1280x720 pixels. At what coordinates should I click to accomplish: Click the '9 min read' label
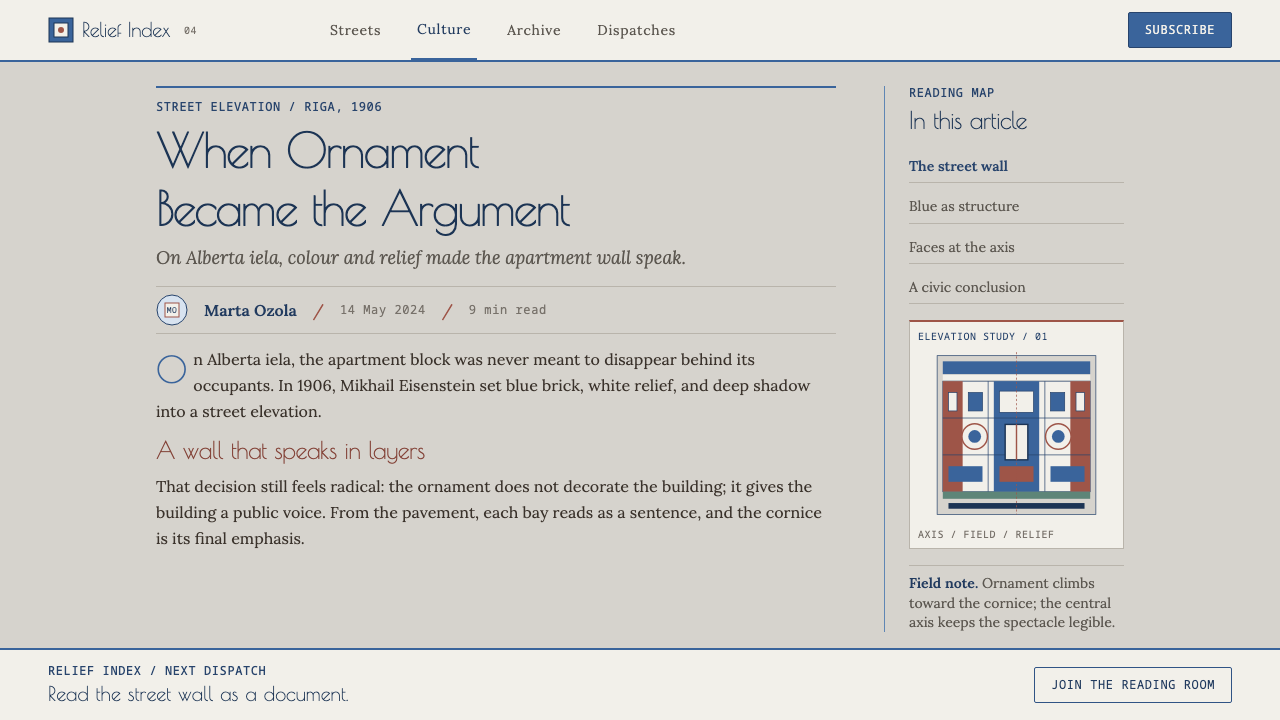508,310
